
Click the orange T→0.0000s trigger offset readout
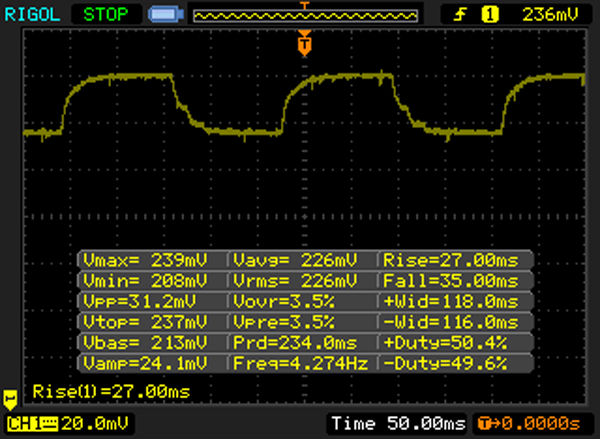(529, 424)
